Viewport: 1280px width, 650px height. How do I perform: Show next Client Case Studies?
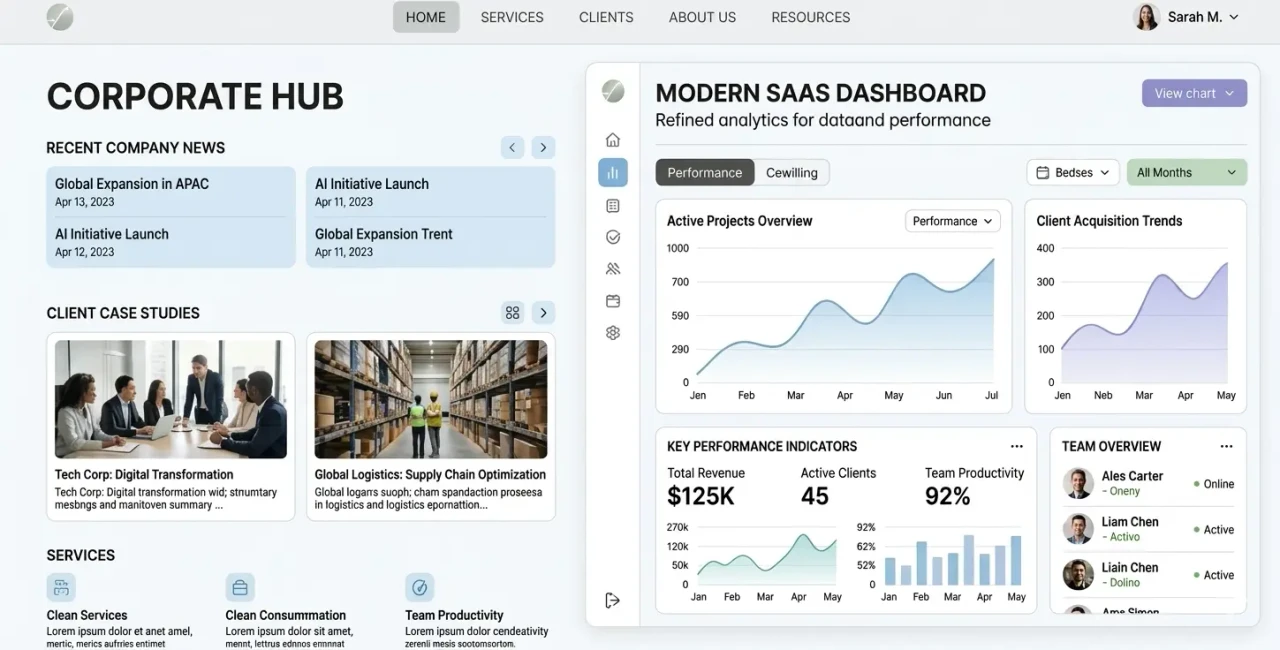click(543, 312)
